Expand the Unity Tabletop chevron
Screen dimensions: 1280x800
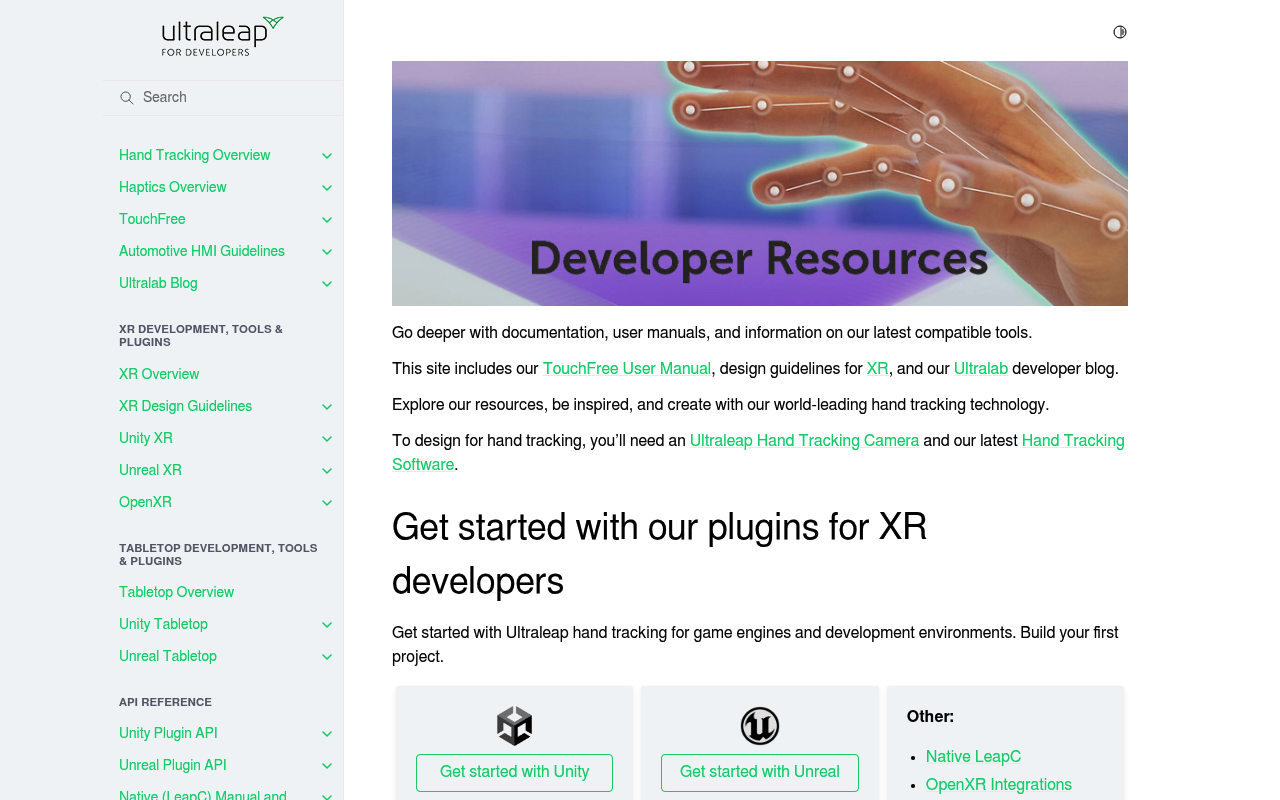coord(327,625)
